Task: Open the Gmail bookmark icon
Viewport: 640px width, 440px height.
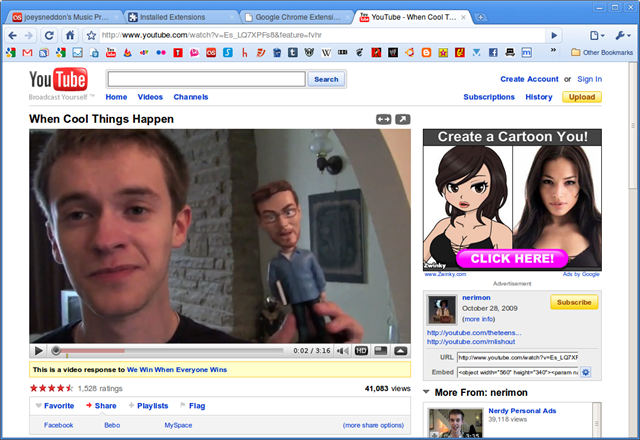Action: (27, 53)
